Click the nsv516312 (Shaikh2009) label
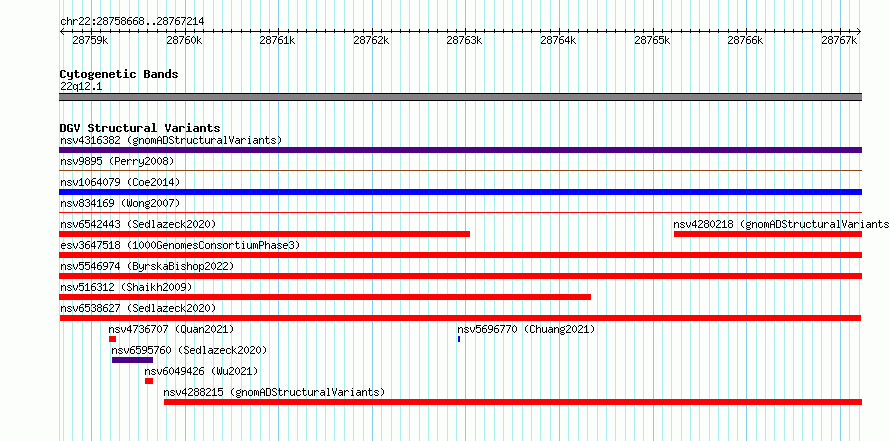Viewport: 890px width, 441px height. 126,287
